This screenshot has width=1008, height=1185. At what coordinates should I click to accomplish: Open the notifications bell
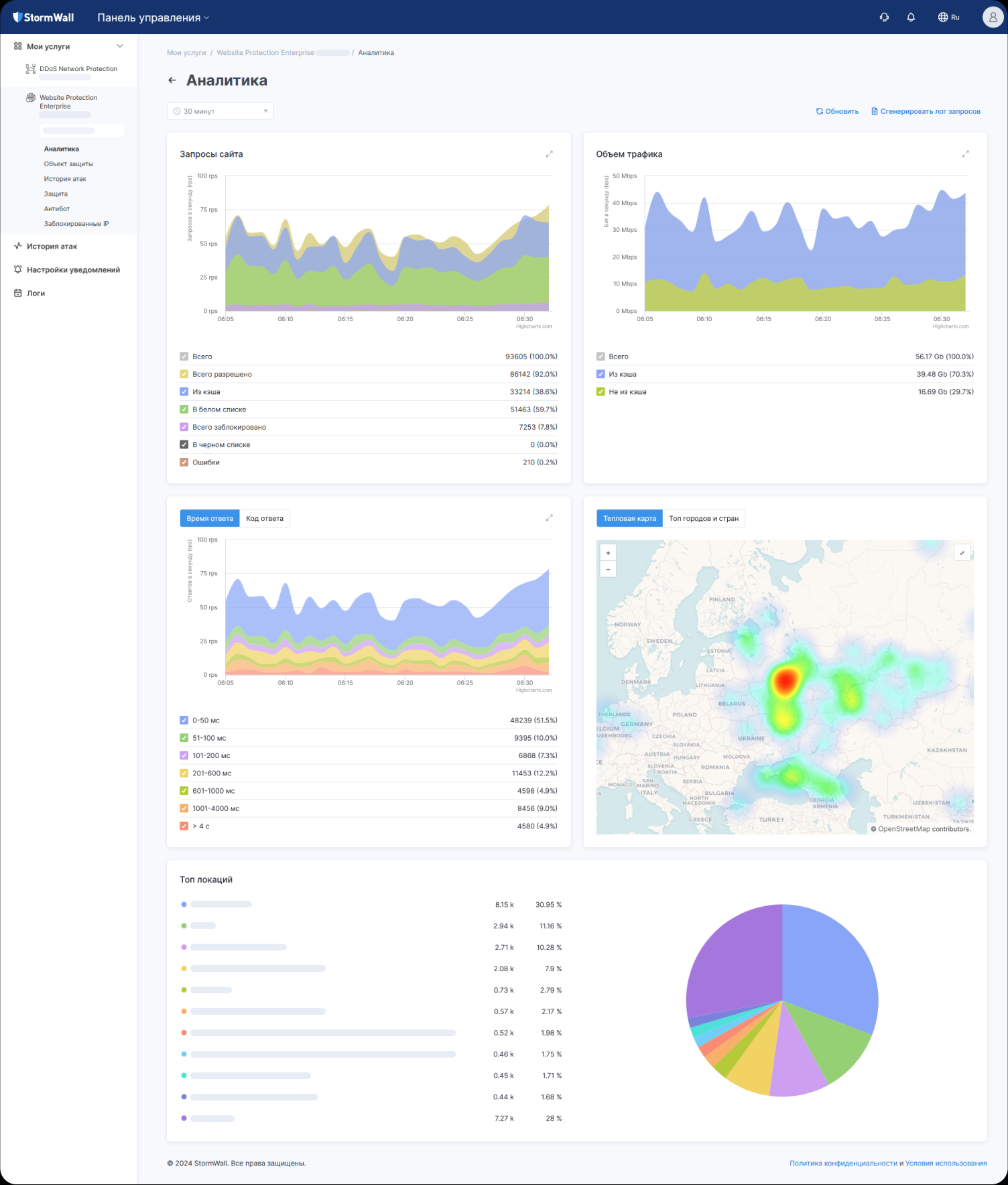pyautogui.click(x=911, y=17)
